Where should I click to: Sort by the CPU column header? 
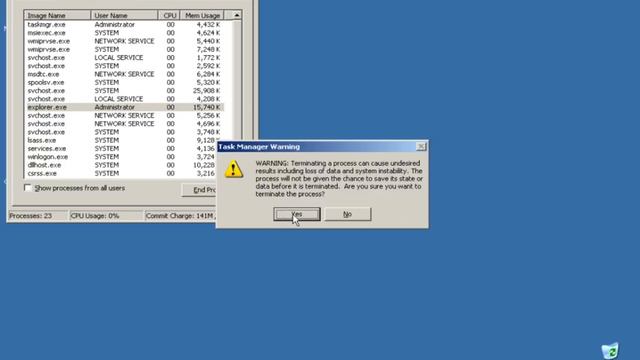169,16
